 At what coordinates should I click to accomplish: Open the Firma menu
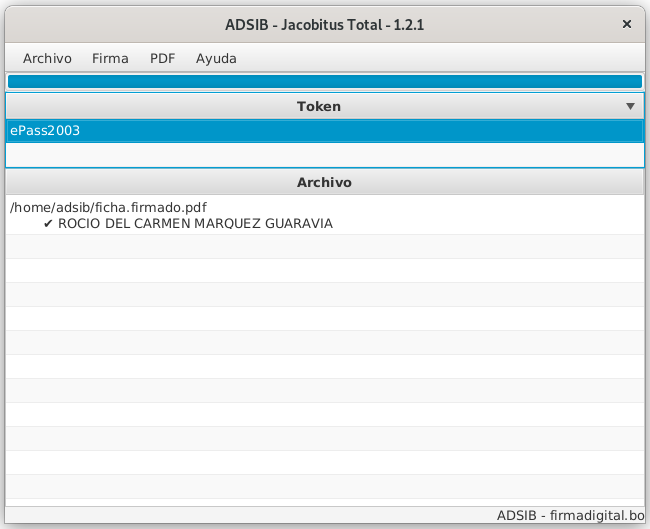110,58
